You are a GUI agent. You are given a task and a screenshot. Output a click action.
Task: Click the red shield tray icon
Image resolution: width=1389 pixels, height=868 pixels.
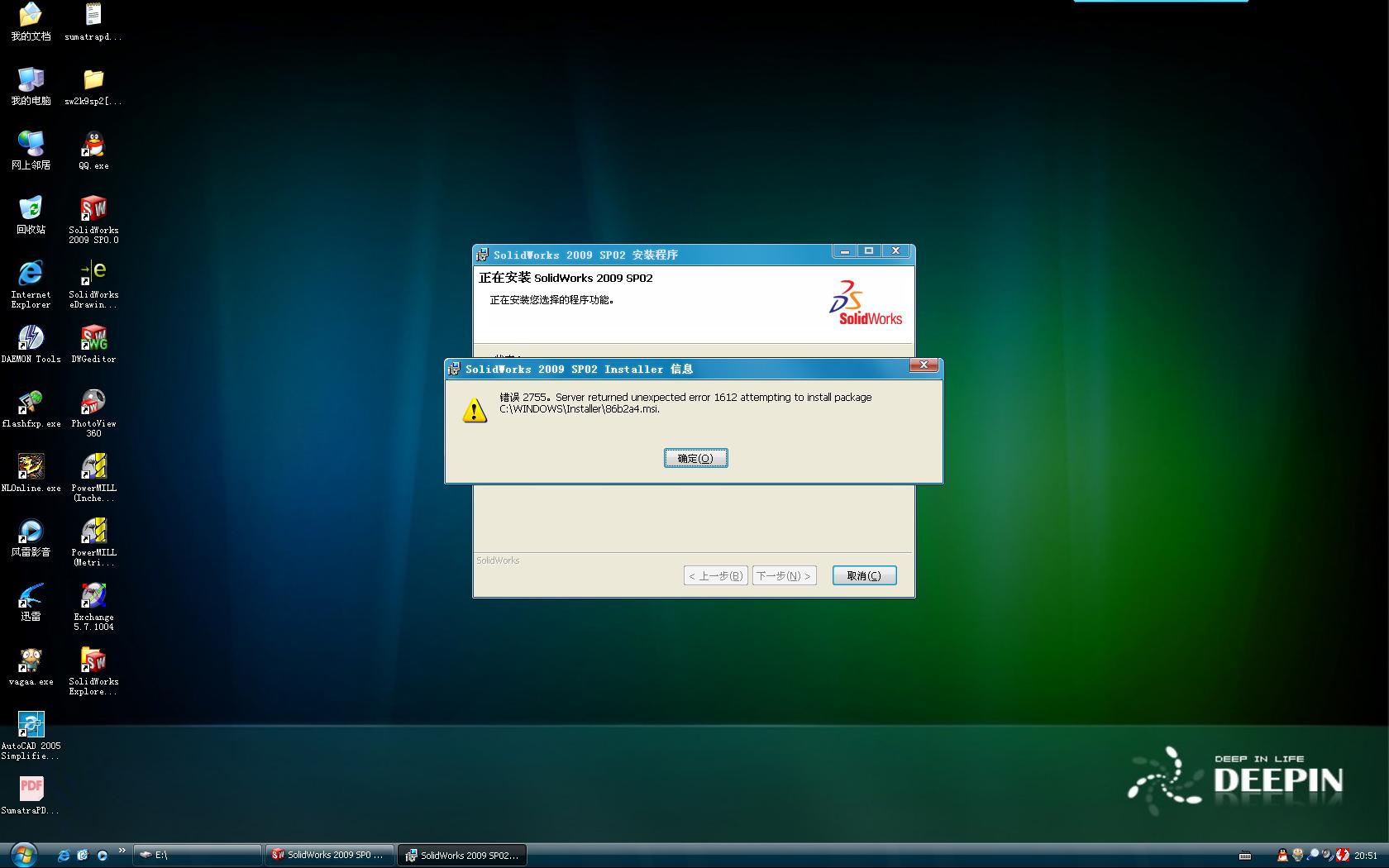[x=1343, y=856]
